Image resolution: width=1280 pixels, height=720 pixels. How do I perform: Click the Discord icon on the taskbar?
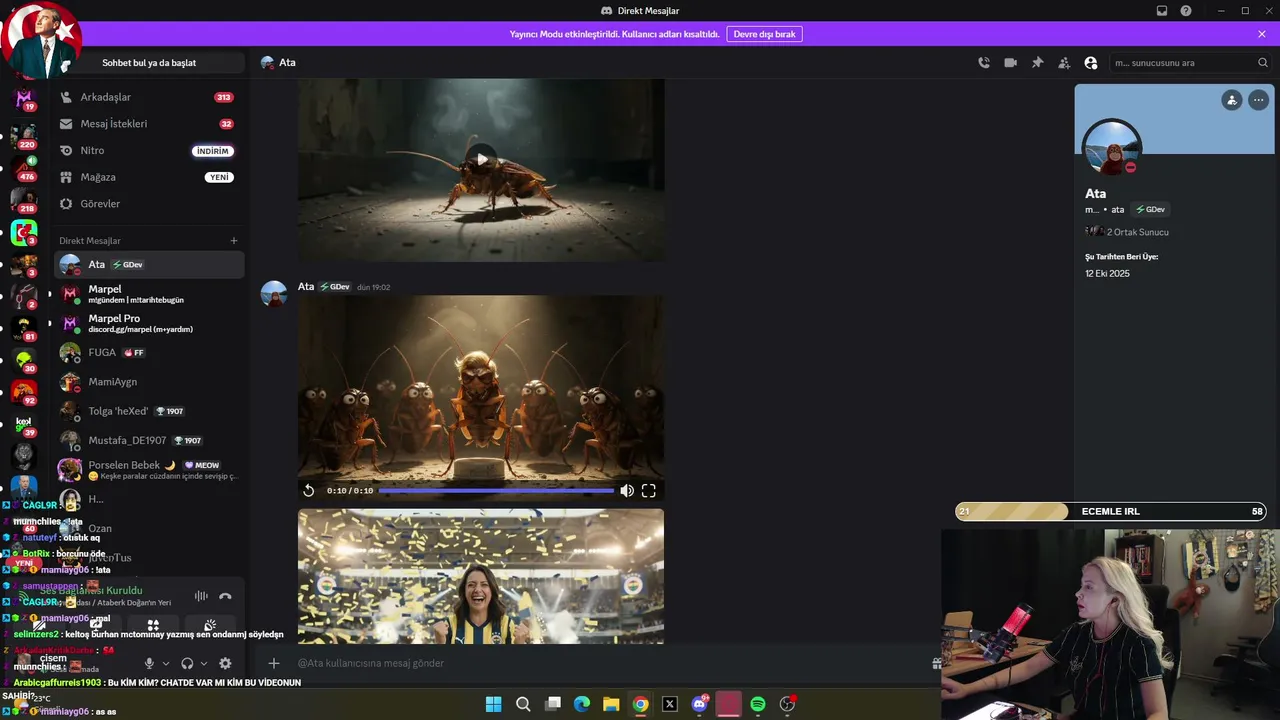pyautogui.click(x=700, y=704)
